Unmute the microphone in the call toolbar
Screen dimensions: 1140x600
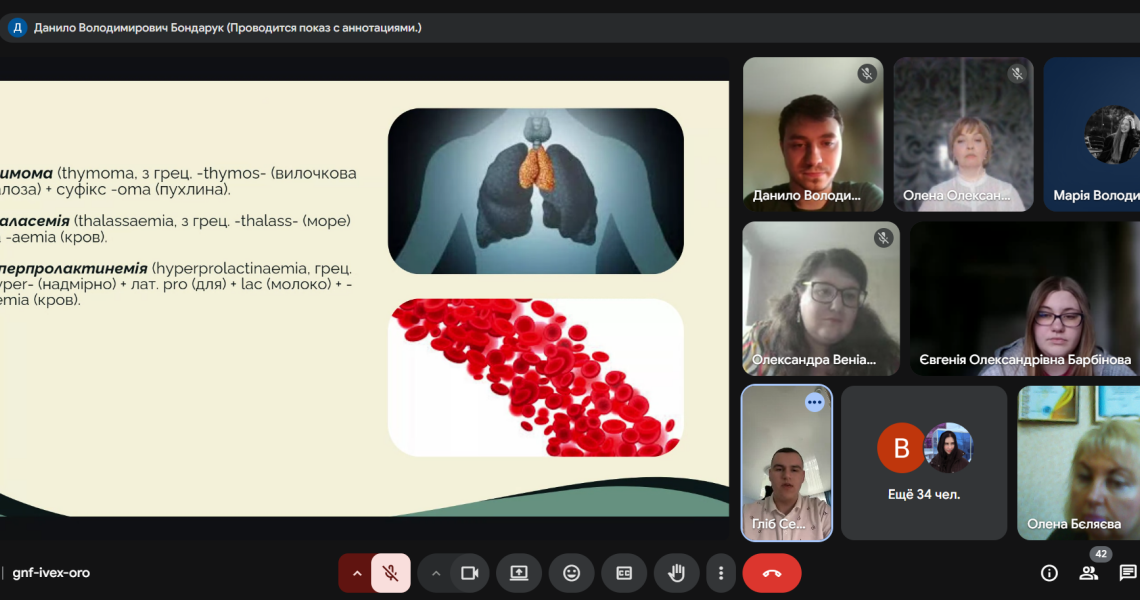[x=391, y=573]
